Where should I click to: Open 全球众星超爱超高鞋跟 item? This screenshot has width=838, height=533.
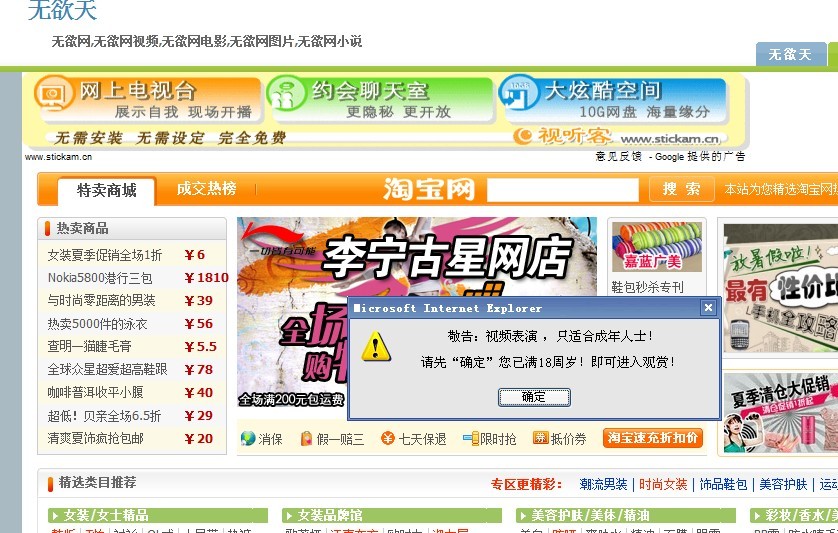click(107, 369)
